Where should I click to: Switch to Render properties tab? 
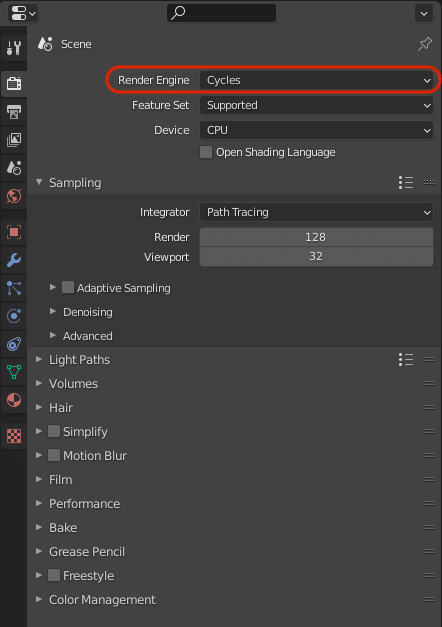pyautogui.click(x=14, y=84)
